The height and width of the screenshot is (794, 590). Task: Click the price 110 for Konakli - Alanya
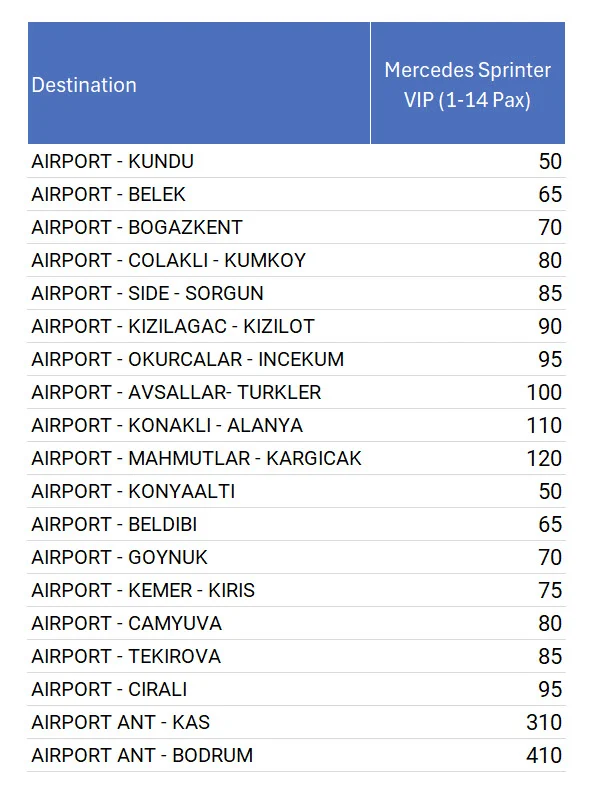point(544,425)
